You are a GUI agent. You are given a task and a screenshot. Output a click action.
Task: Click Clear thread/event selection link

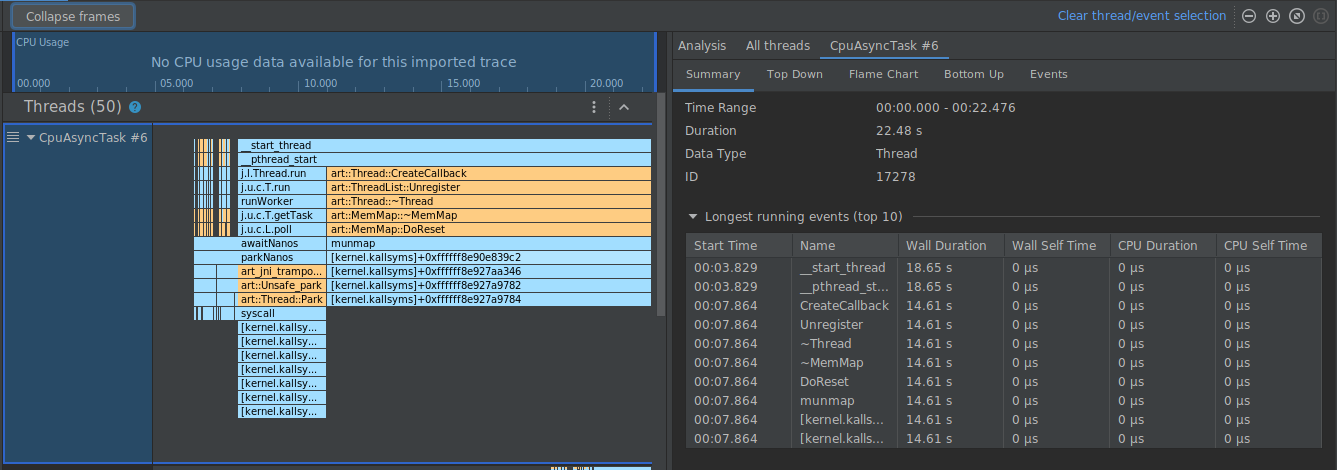pos(1141,16)
